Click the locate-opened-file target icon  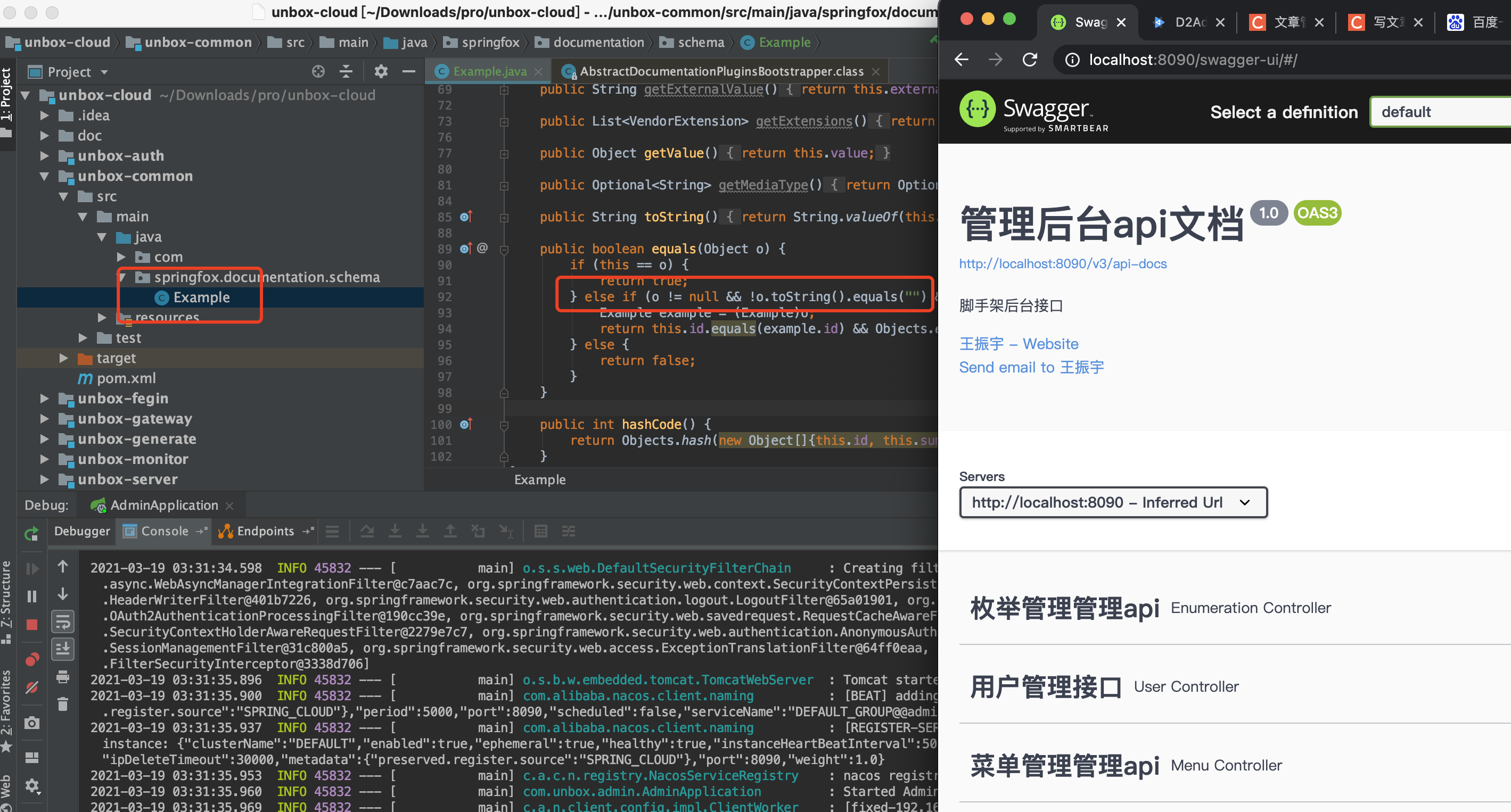pos(318,71)
